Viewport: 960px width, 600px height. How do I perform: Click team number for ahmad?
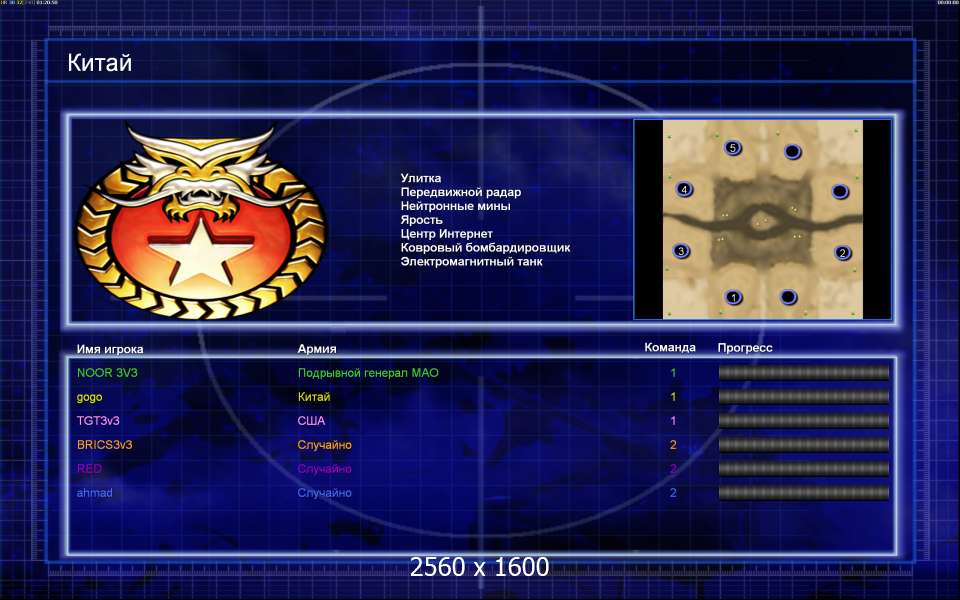pyautogui.click(x=673, y=492)
